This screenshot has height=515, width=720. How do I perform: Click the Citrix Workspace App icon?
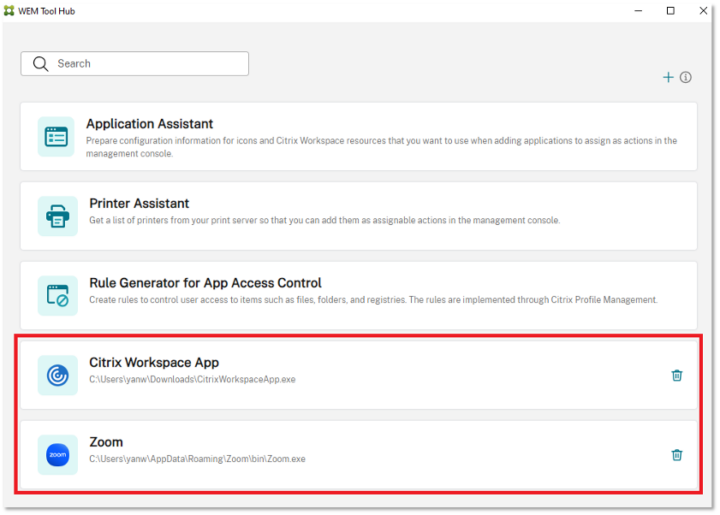[57, 375]
